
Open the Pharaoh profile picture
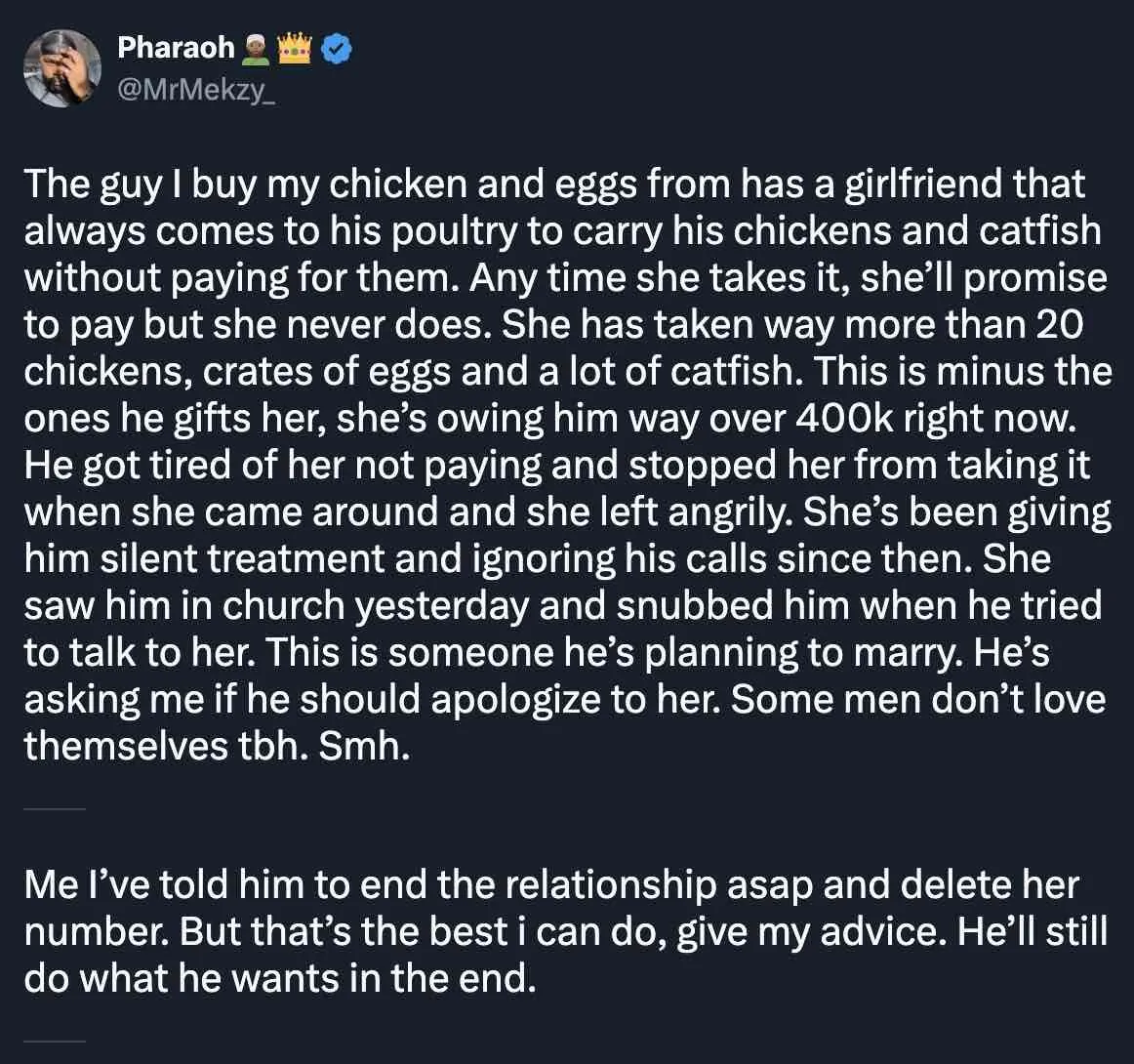[62, 67]
